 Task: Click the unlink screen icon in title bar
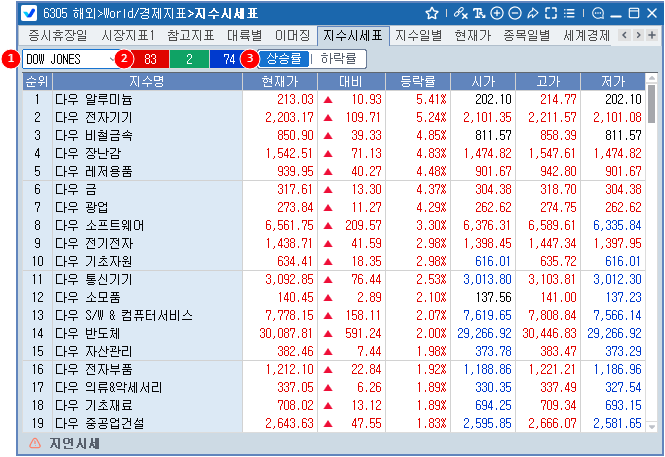pos(460,13)
